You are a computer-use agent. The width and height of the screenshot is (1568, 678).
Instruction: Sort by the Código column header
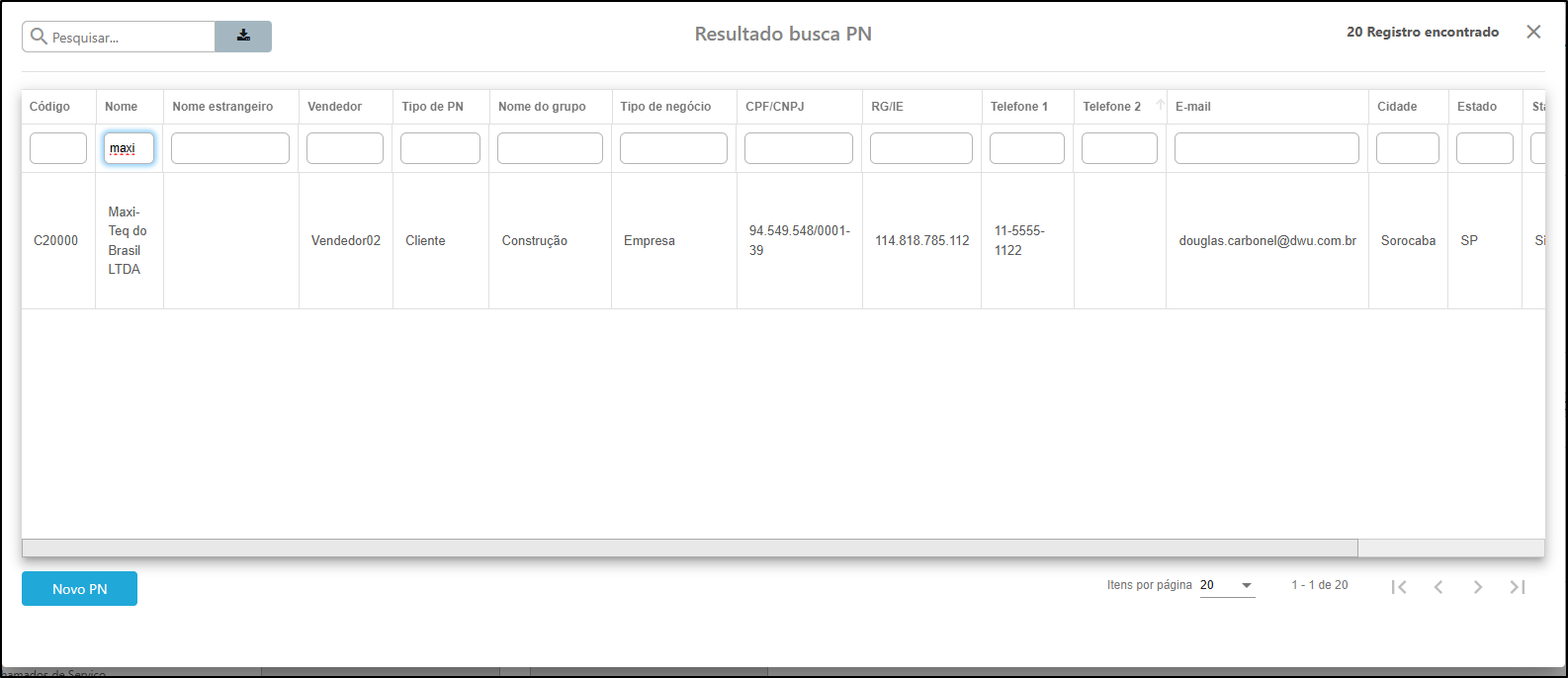[49, 107]
